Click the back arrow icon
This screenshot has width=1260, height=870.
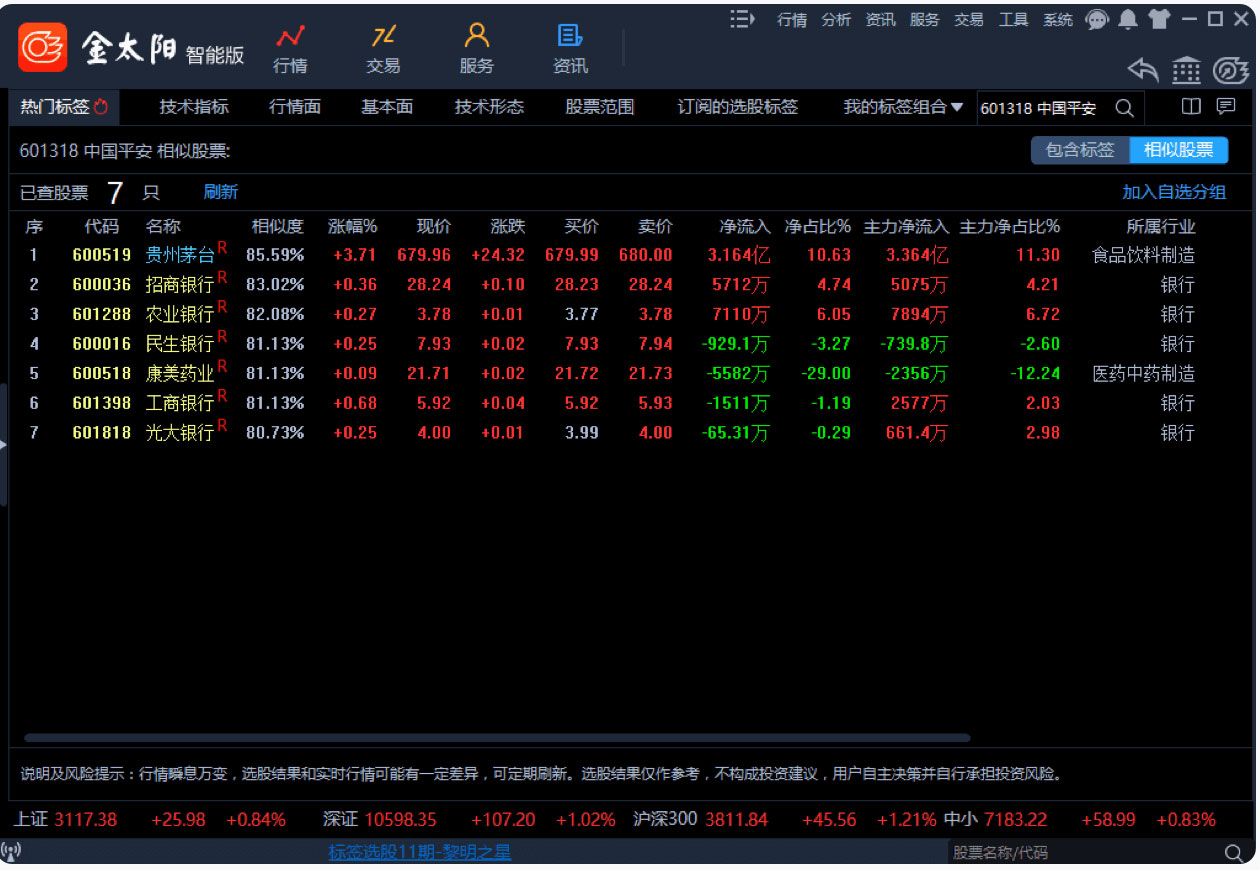tap(1143, 70)
